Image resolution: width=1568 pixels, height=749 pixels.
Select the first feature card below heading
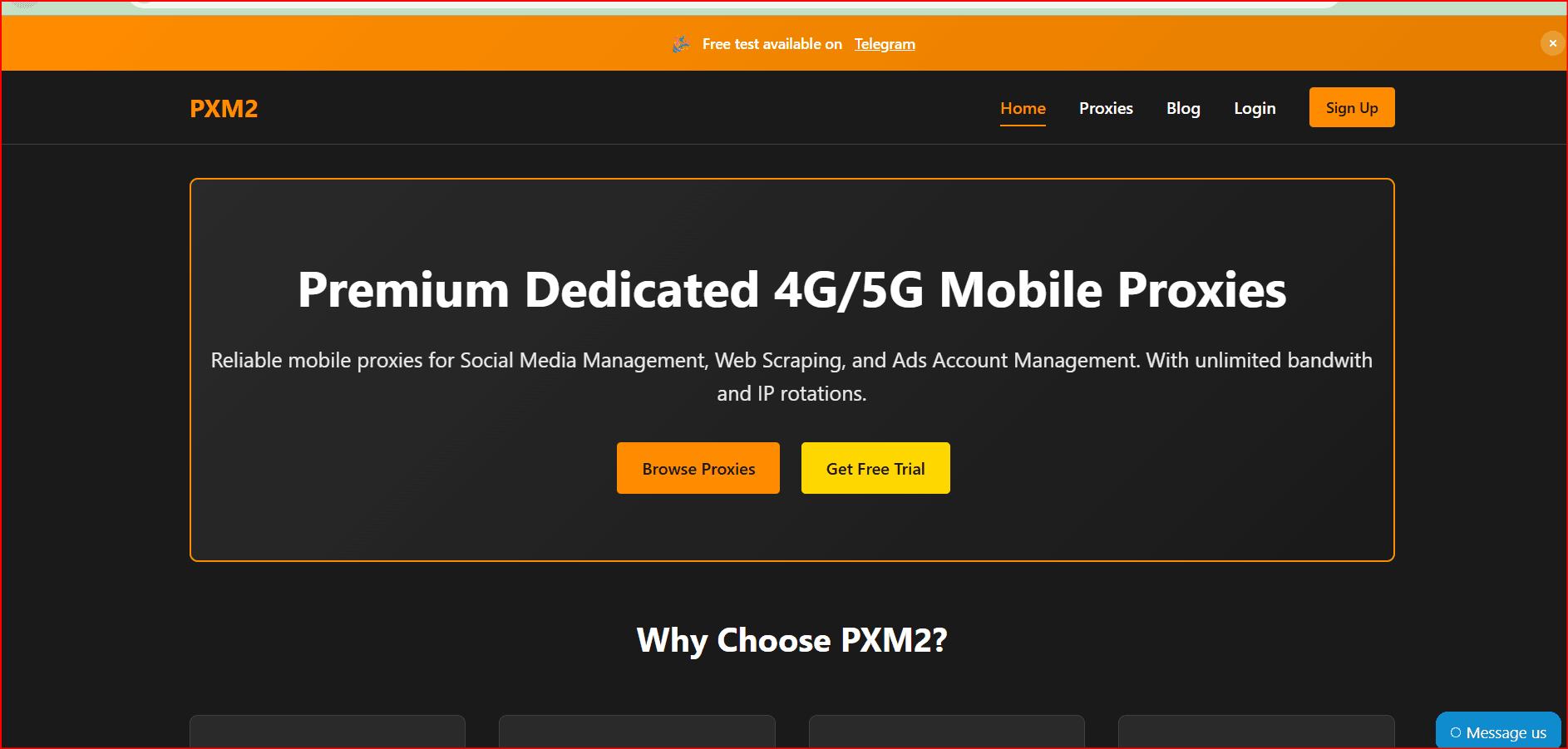(328, 732)
